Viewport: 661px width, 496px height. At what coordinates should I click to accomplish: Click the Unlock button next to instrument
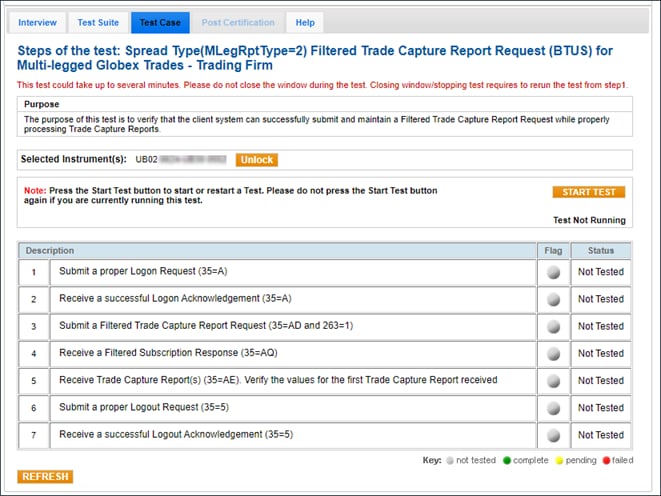click(256, 160)
